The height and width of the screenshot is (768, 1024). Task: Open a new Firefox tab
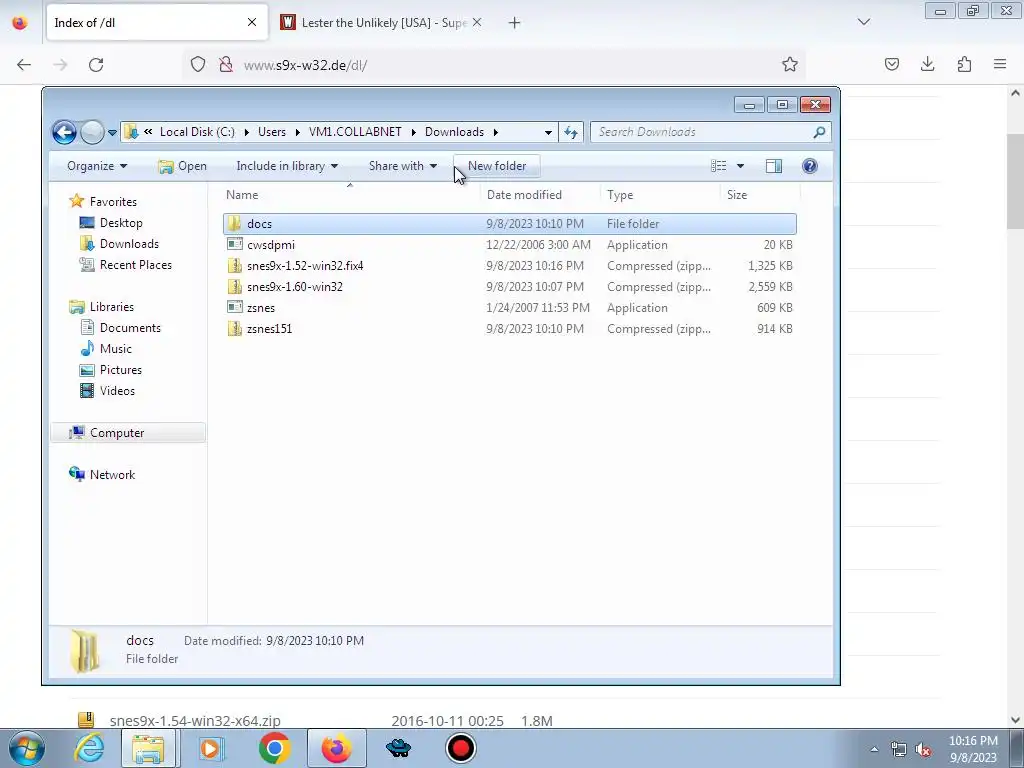(x=515, y=22)
